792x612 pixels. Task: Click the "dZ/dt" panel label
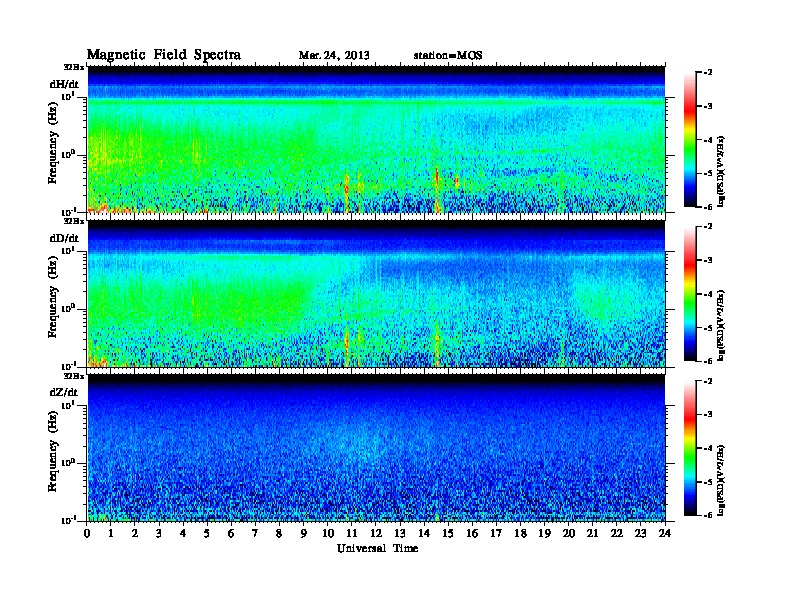64,392
